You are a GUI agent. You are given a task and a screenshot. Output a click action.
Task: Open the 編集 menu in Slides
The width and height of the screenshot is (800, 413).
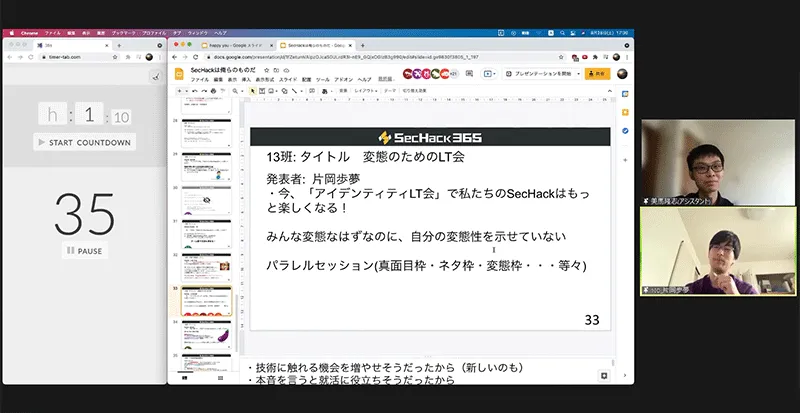[x=218, y=80]
